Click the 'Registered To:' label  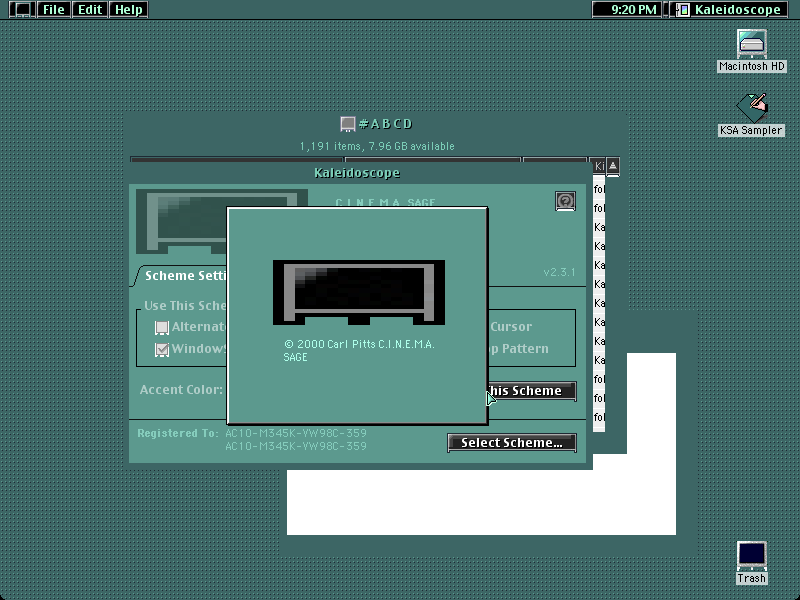pyautogui.click(x=178, y=433)
